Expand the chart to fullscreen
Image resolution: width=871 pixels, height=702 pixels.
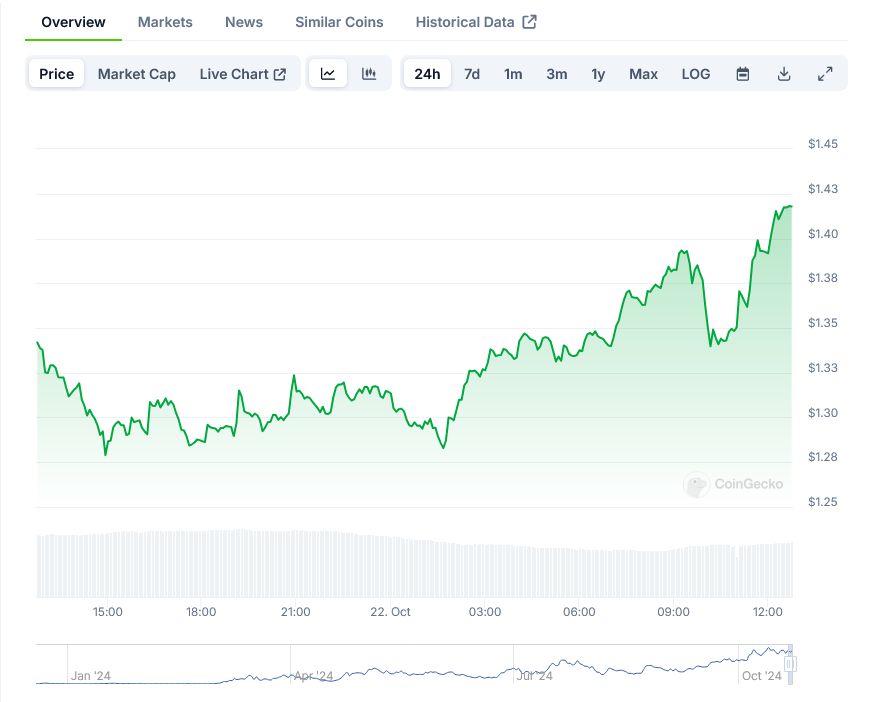click(x=825, y=74)
